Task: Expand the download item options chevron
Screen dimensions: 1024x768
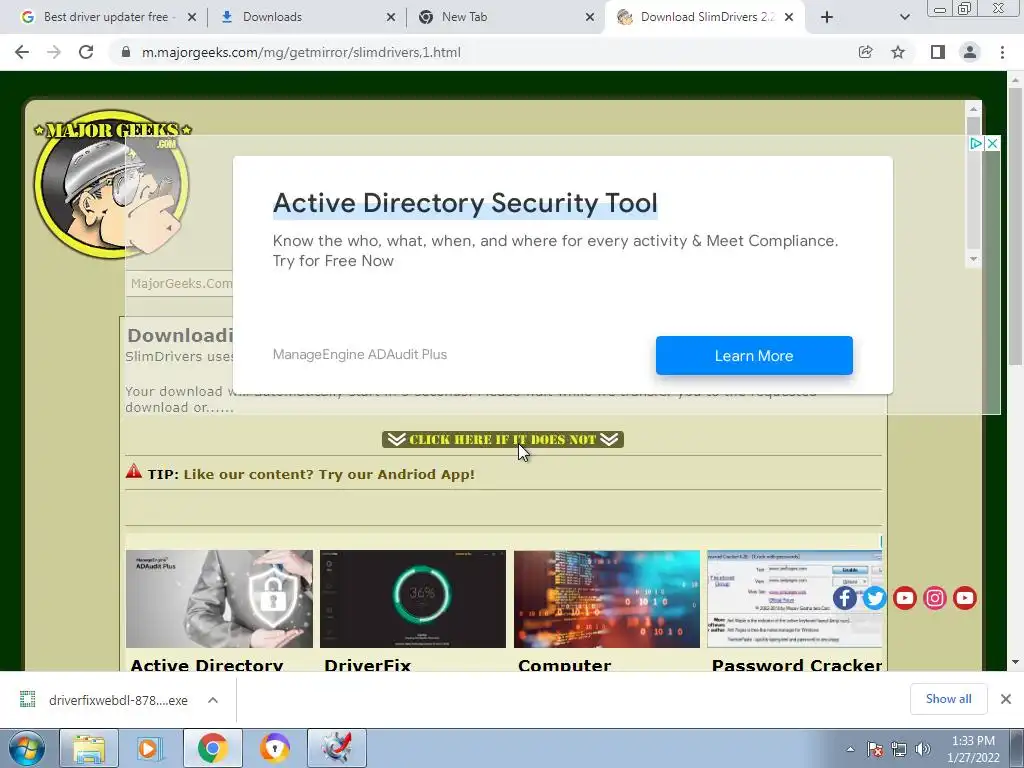Action: point(213,700)
